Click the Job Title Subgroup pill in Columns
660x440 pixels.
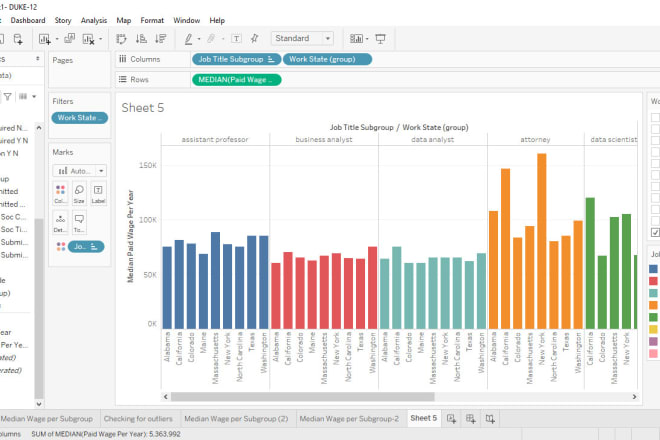pos(237,59)
